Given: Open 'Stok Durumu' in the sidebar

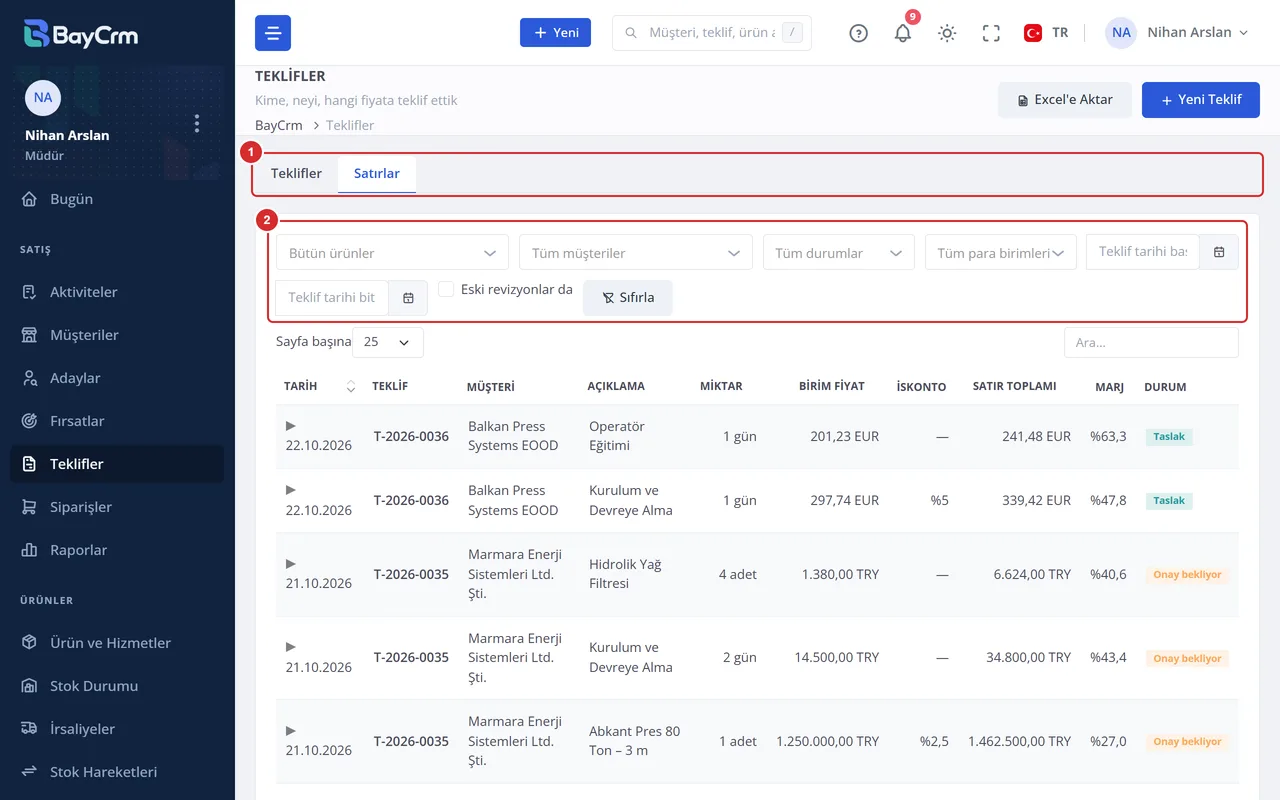Looking at the screenshot, I should point(117,686).
